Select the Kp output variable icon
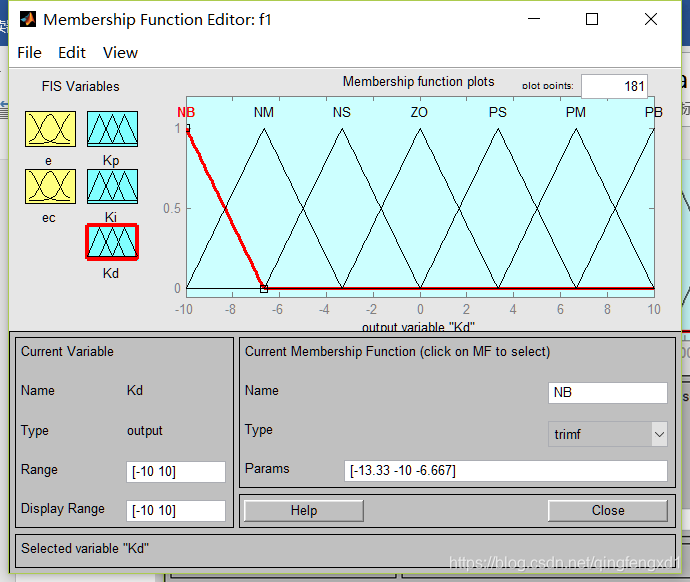The width and height of the screenshot is (690, 582). [x=112, y=129]
